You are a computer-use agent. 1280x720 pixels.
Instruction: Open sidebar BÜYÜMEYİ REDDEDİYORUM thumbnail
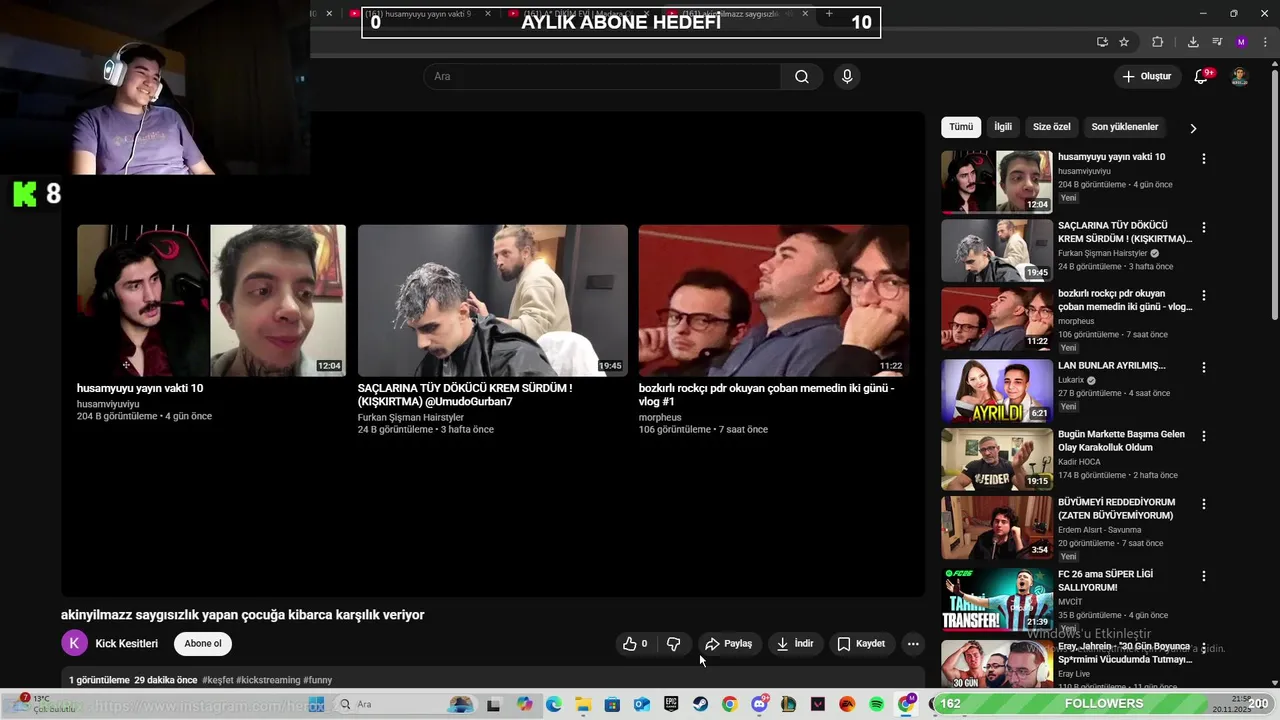pos(997,528)
